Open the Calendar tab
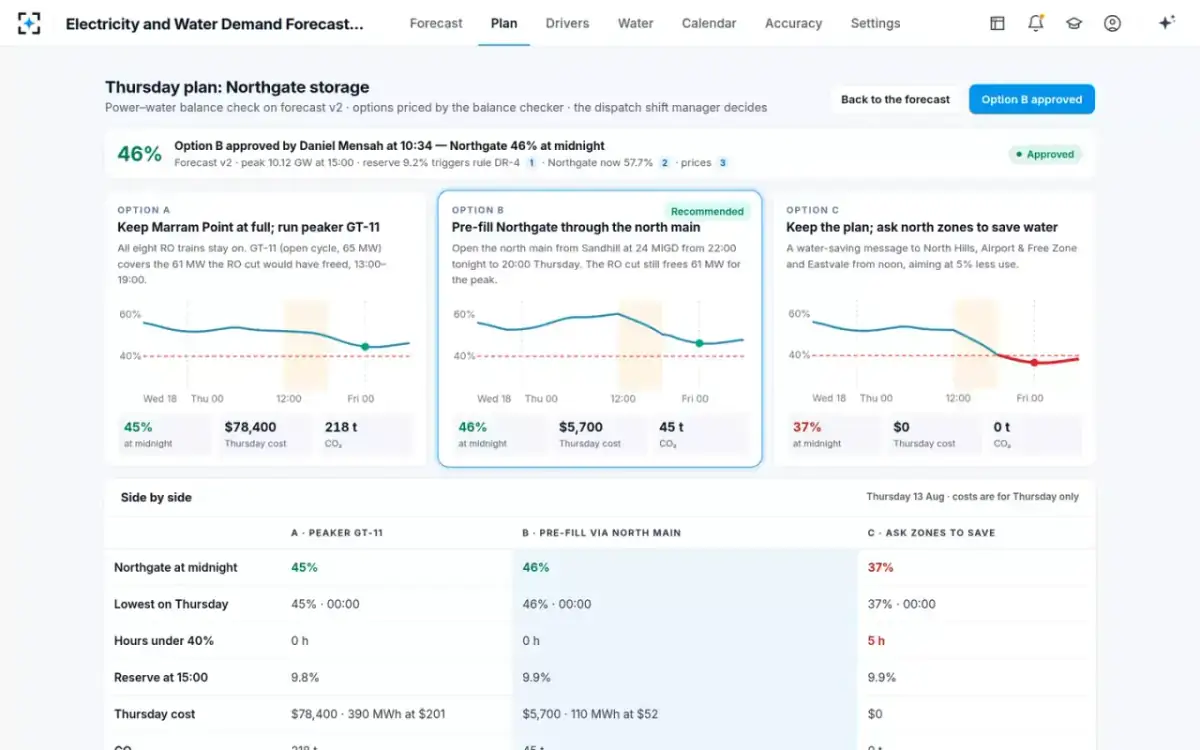The width and height of the screenshot is (1200, 750). click(x=709, y=23)
